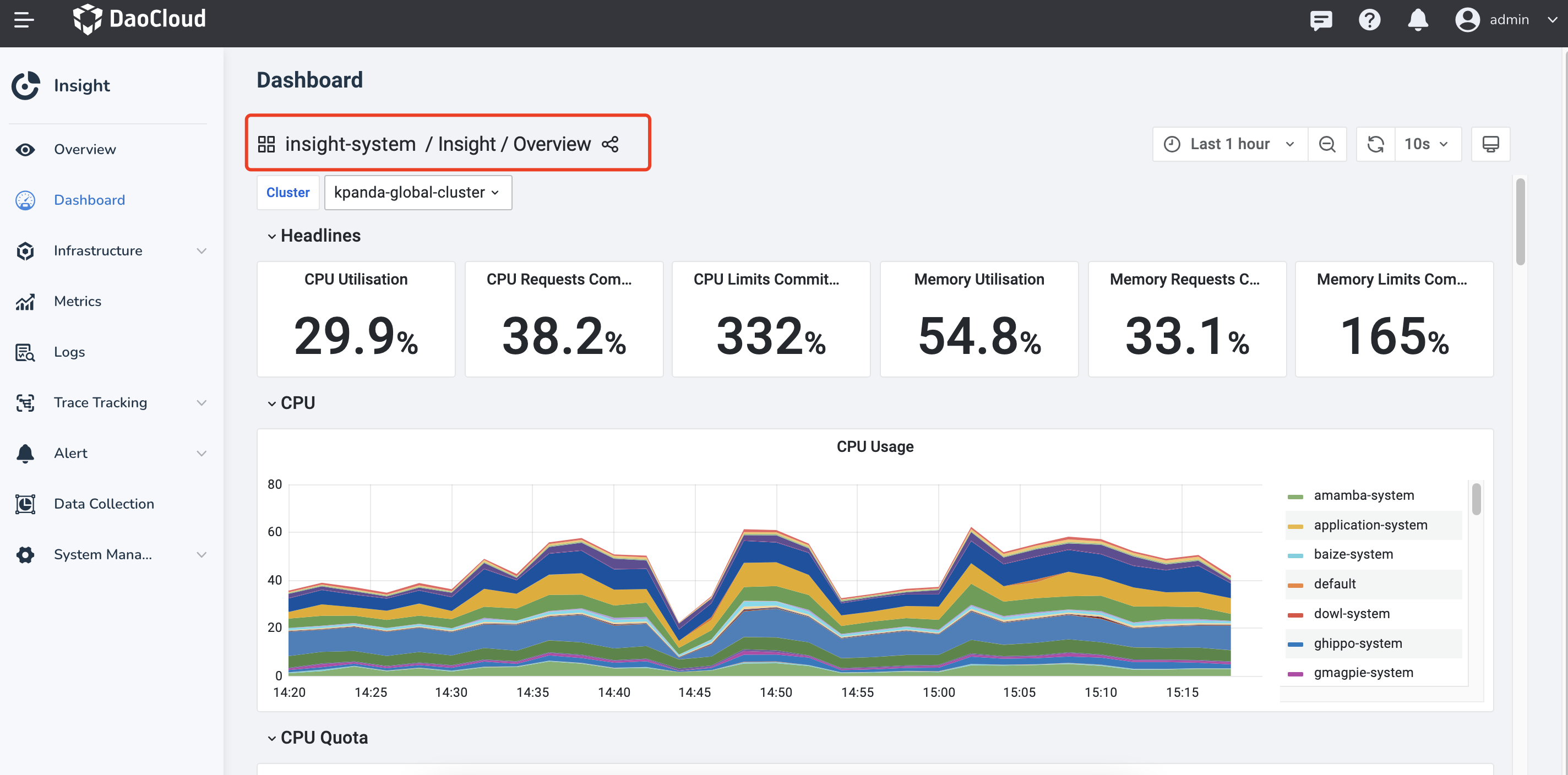Toggle amamba-system series in legend
The height and width of the screenshot is (775, 1568).
click(x=1364, y=495)
